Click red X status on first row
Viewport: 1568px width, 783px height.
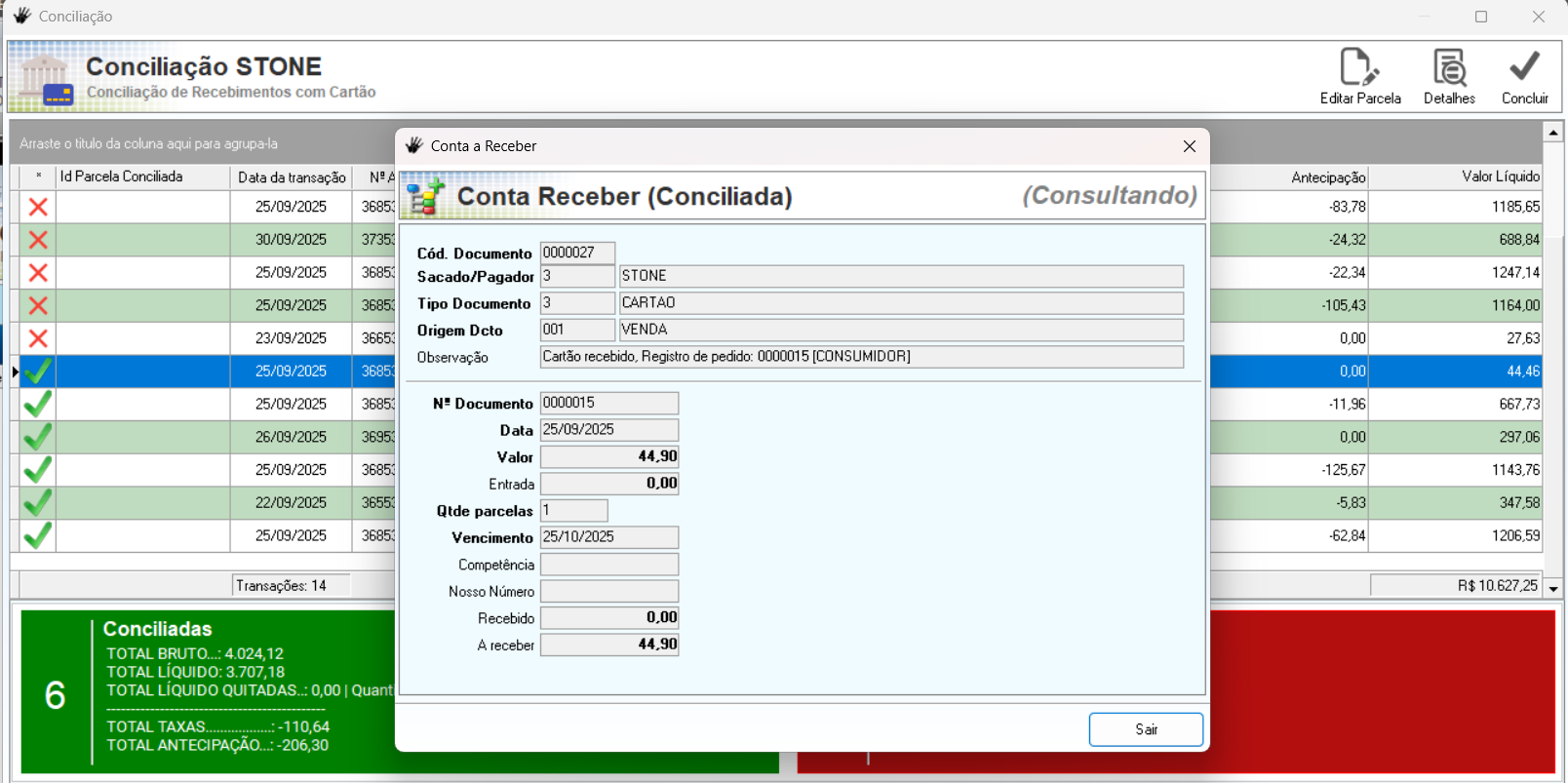[38, 207]
